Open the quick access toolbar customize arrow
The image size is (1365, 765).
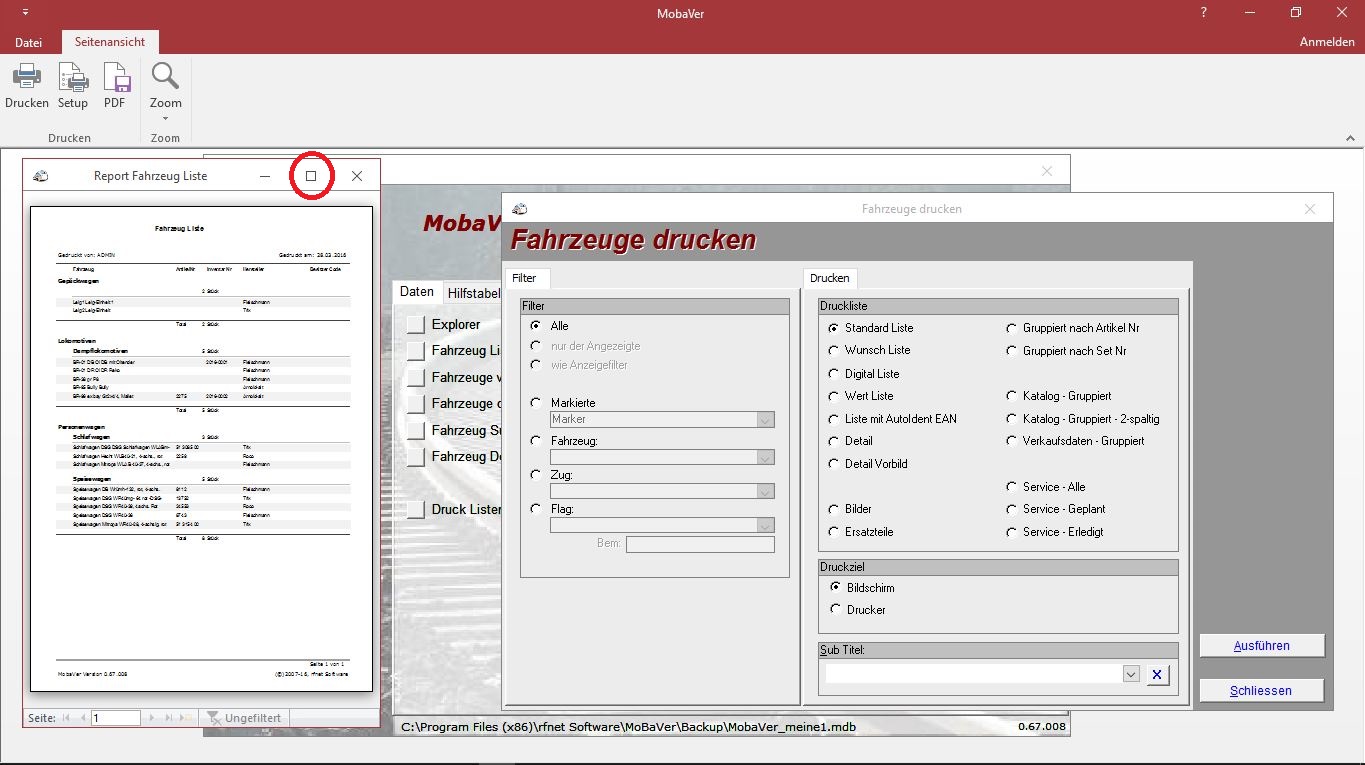pos(24,13)
